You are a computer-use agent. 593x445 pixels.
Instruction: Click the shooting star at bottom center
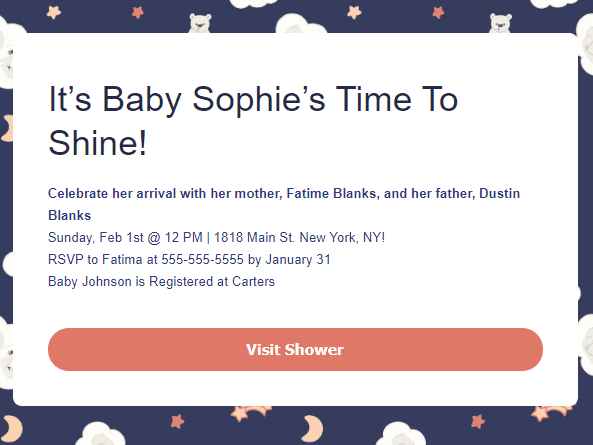pos(250,414)
